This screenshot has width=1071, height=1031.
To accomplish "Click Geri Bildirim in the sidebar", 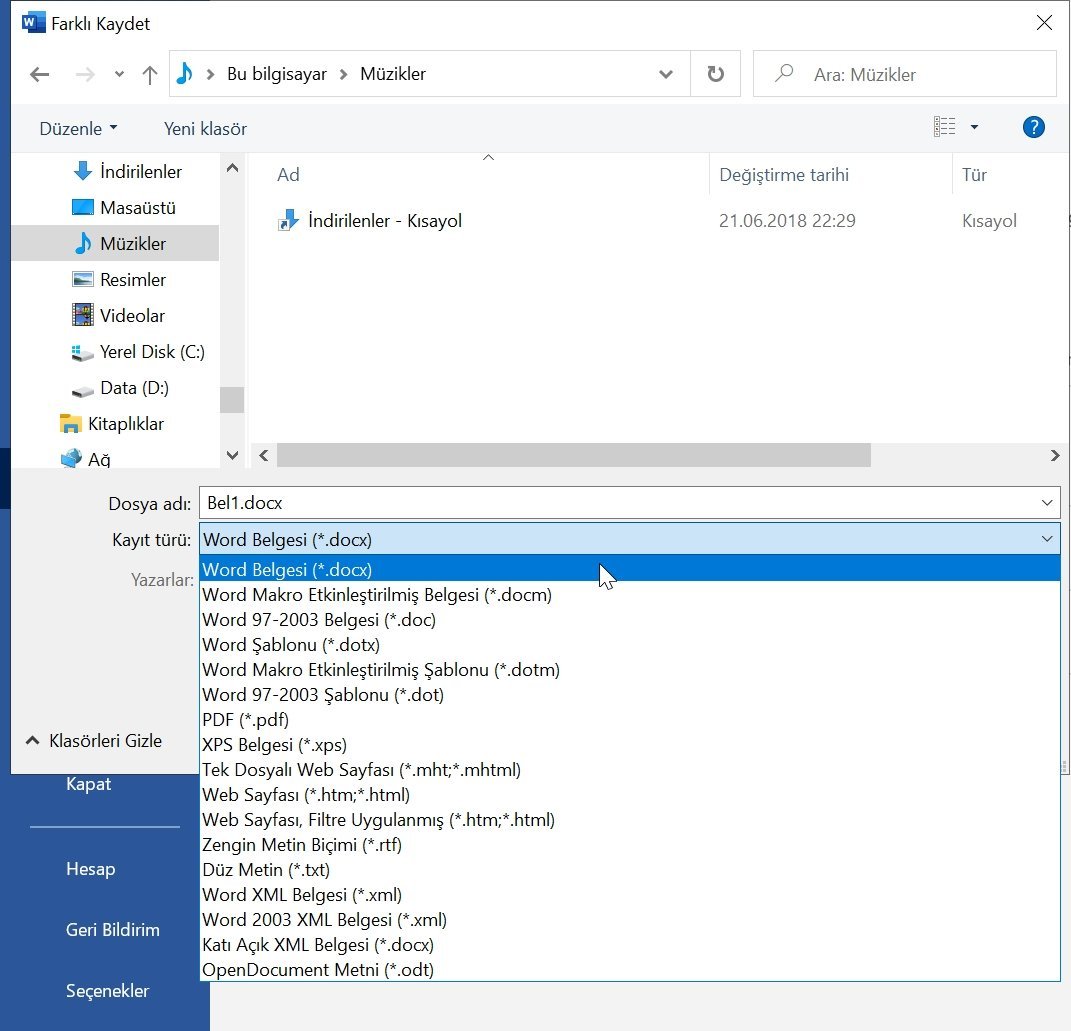I will (112, 929).
